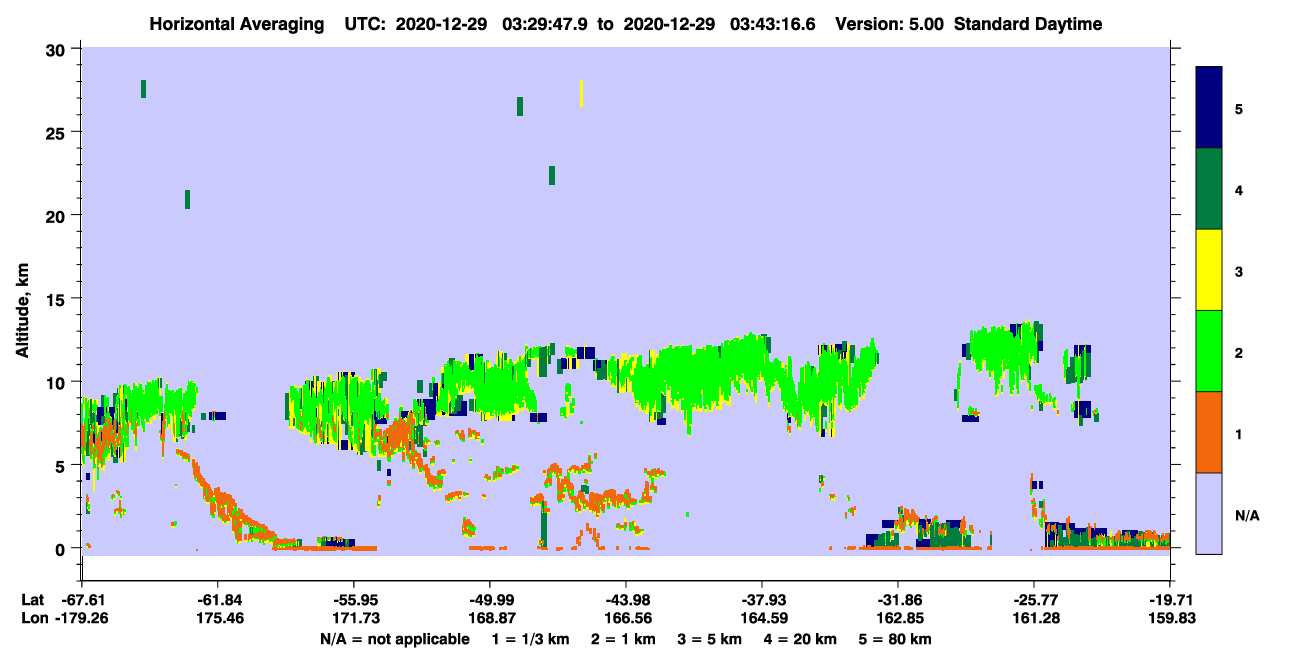Viewport: 1300px width, 667px height.
Task: Click the '1 = 1/3 km' caption
Action: (x=532, y=639)
